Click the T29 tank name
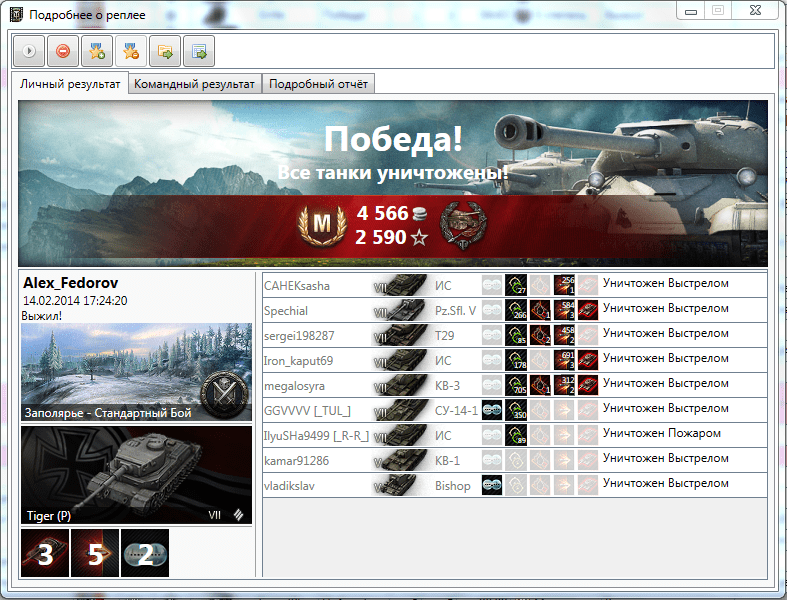787x600 pixels. tap(444, 336)
